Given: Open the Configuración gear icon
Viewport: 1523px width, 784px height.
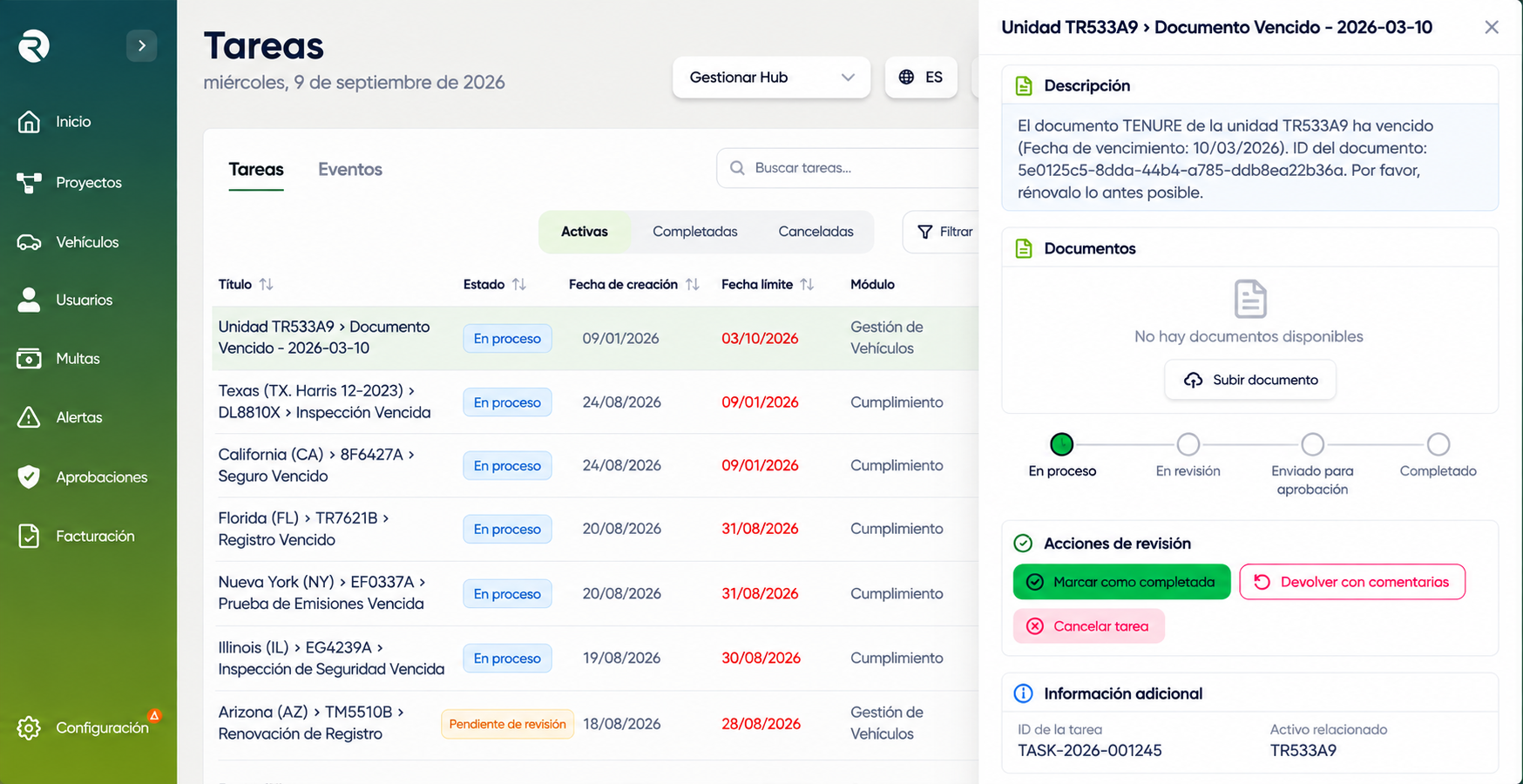Looking at the screenshot, I should pyautogui.click(x=29, y=728).
